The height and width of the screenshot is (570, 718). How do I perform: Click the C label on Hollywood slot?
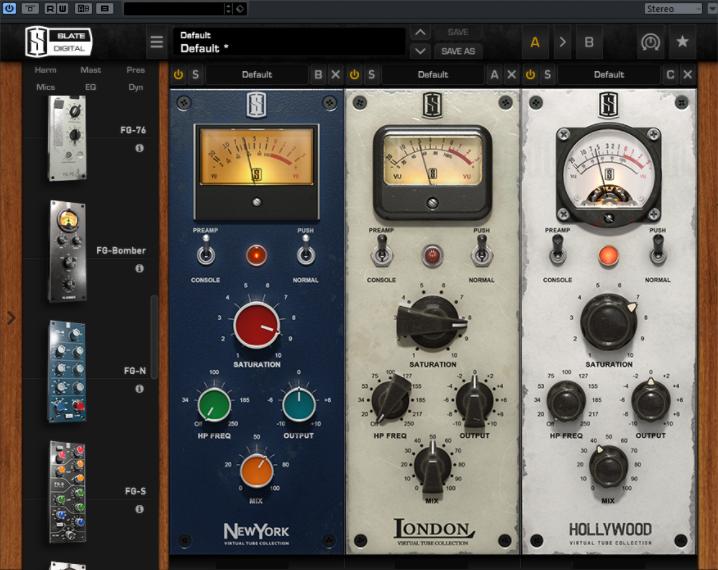(x=670, y=75)
